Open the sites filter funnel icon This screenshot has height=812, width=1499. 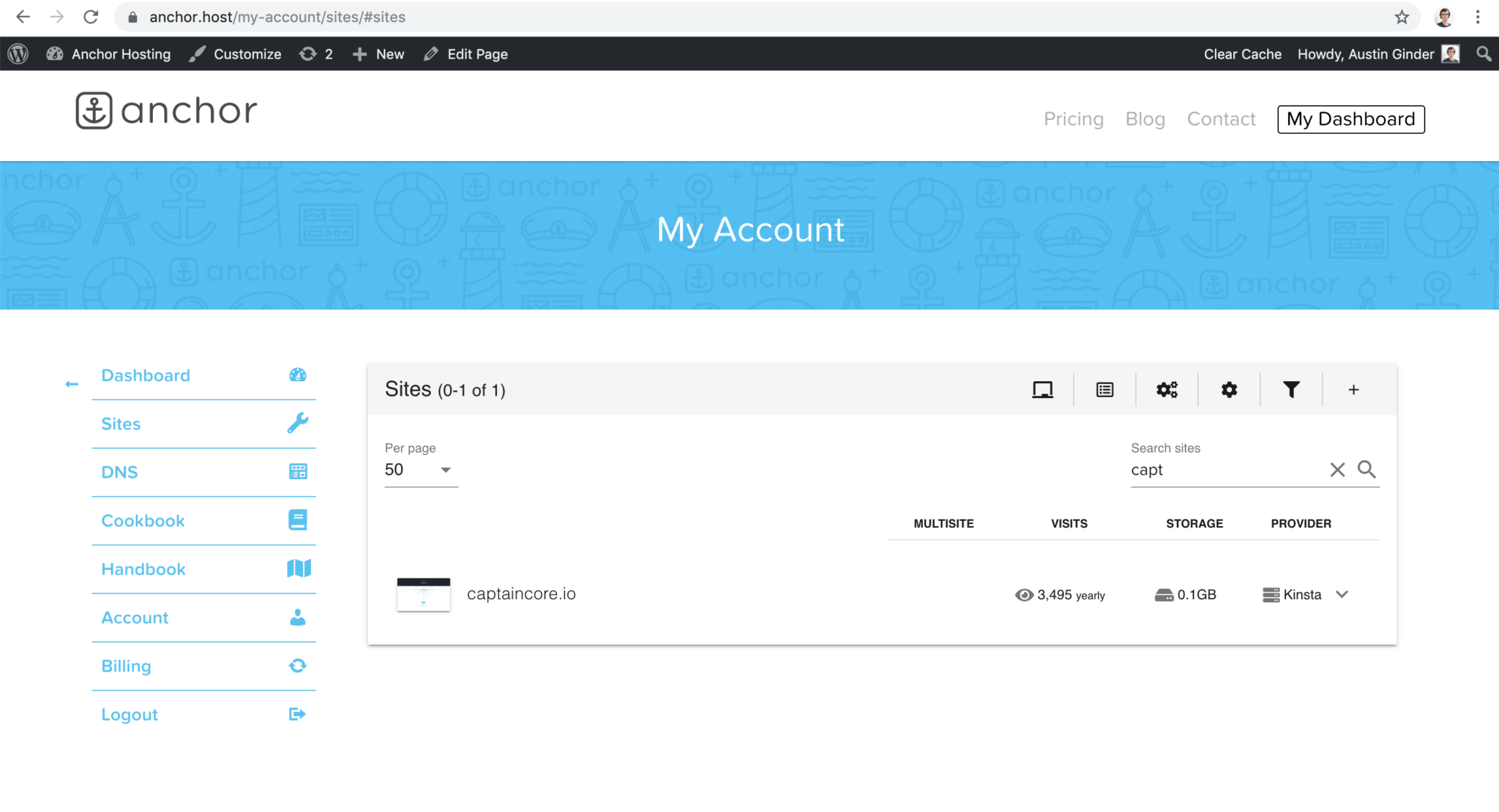(x=1291, y=390)
